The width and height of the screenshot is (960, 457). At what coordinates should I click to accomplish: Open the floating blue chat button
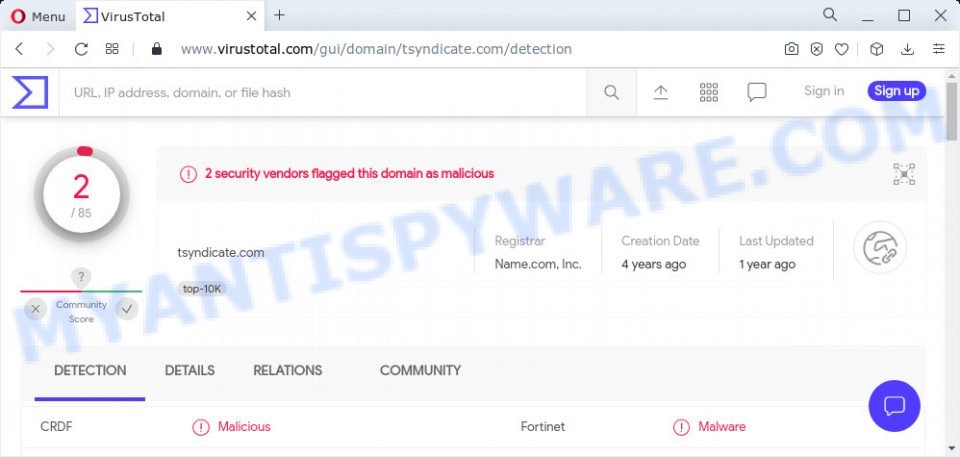click(894, 406)
